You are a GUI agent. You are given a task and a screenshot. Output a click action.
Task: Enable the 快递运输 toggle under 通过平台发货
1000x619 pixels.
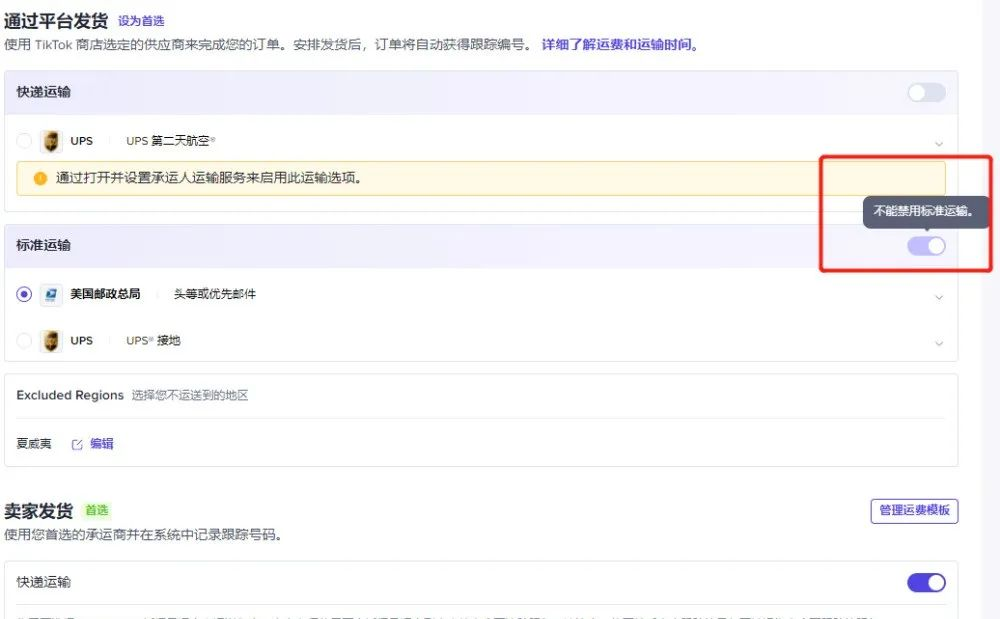(926, 93)
